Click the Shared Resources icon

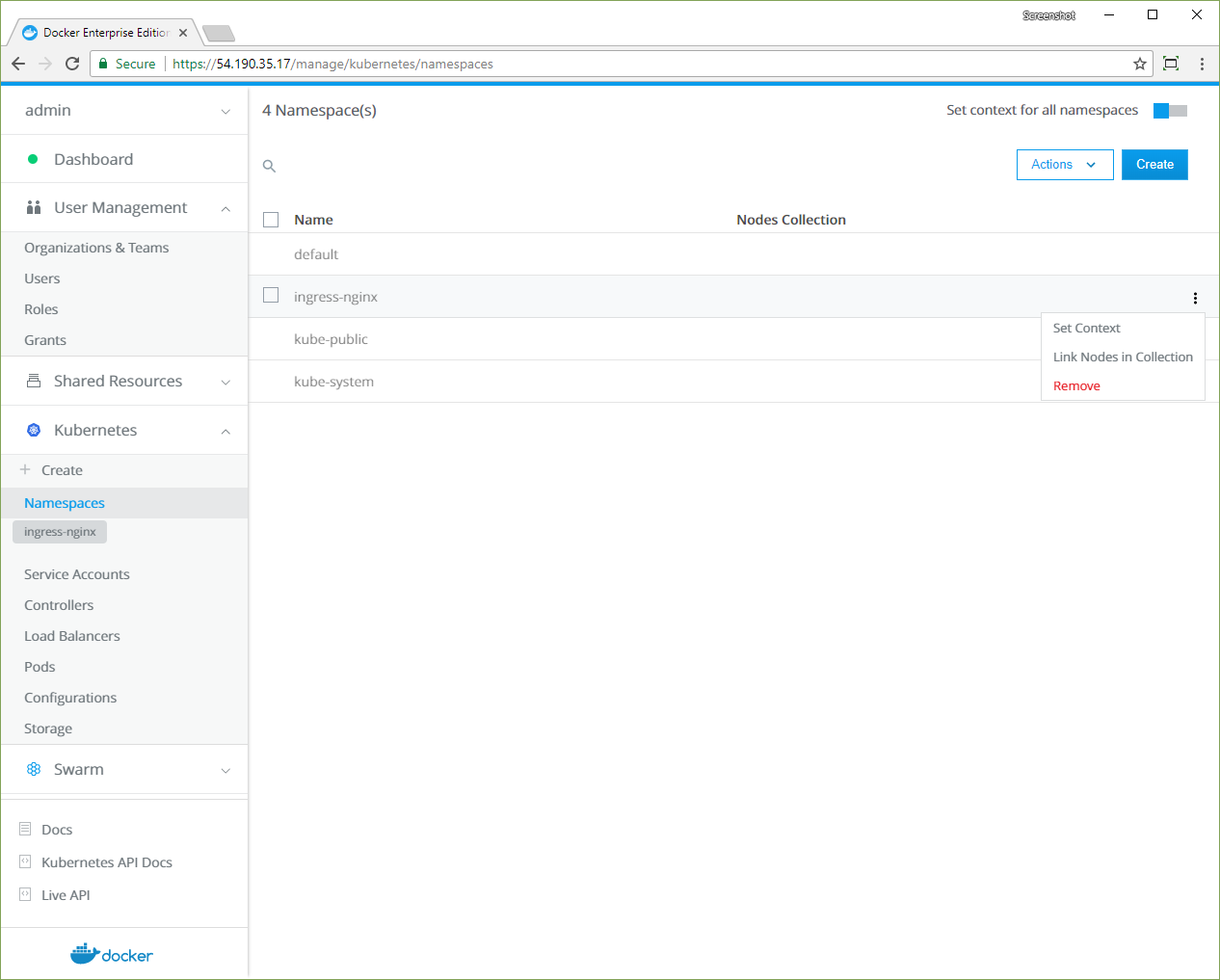pos(34,382)
